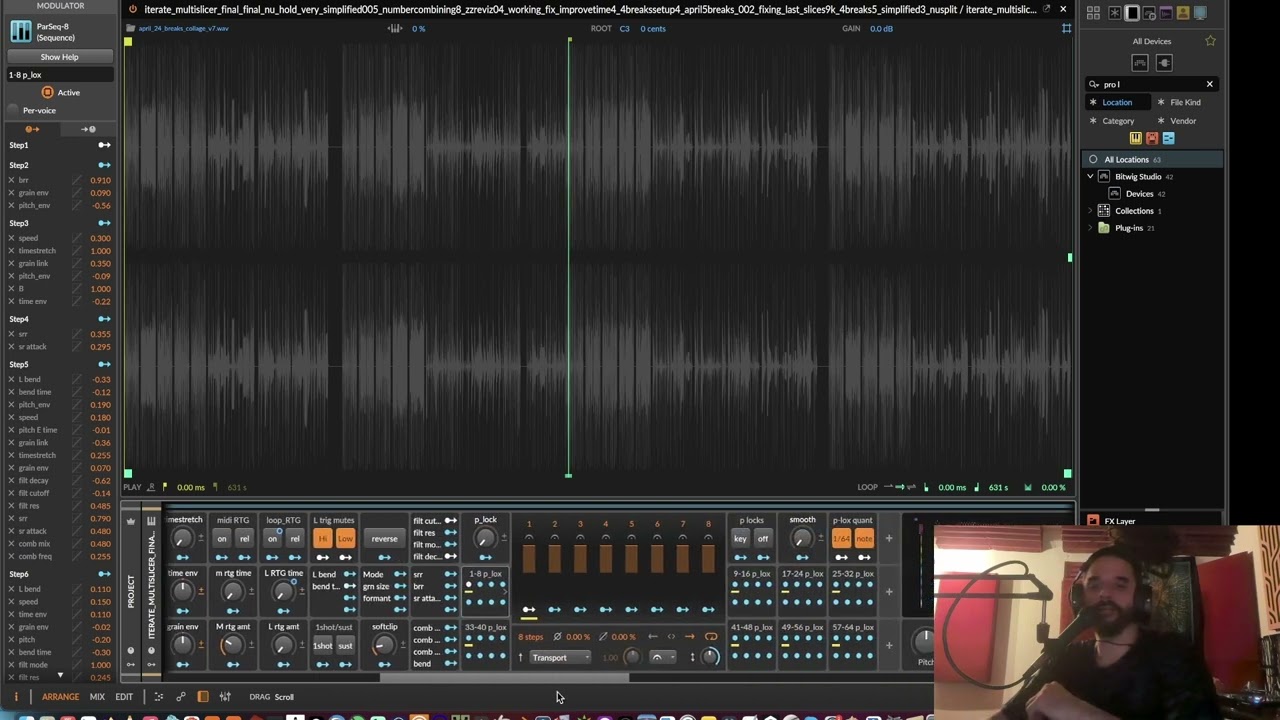Viewport: 1280px width, 720px height.
Task: Click the GAIN 0.0 dB value
Action: click(x=881, y=28)
